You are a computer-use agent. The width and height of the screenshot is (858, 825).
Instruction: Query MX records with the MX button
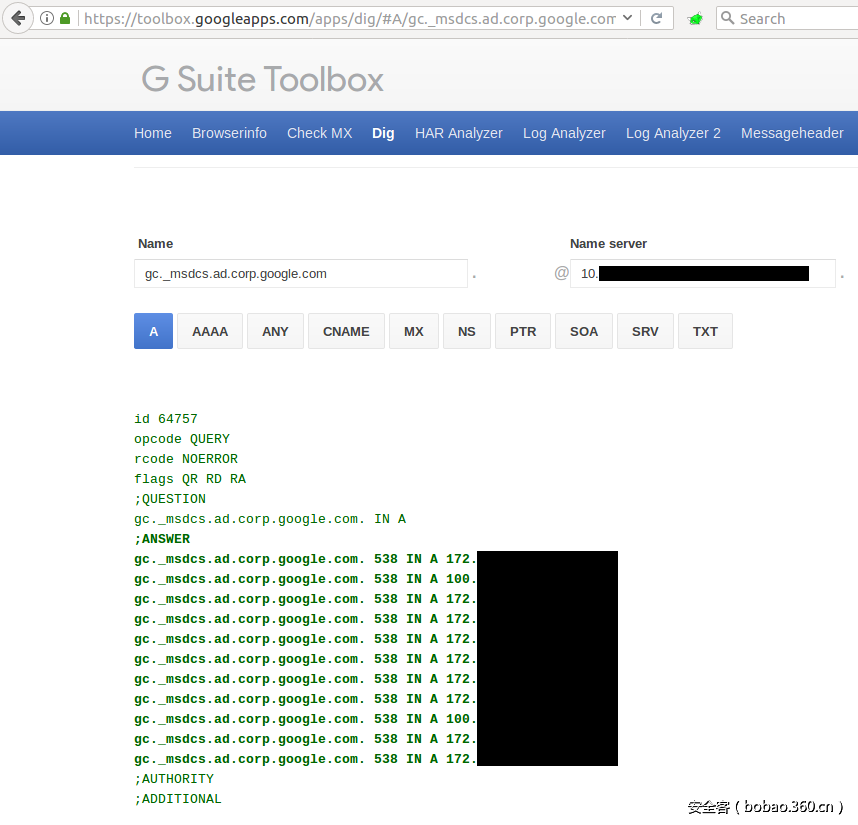click(414, 331)
